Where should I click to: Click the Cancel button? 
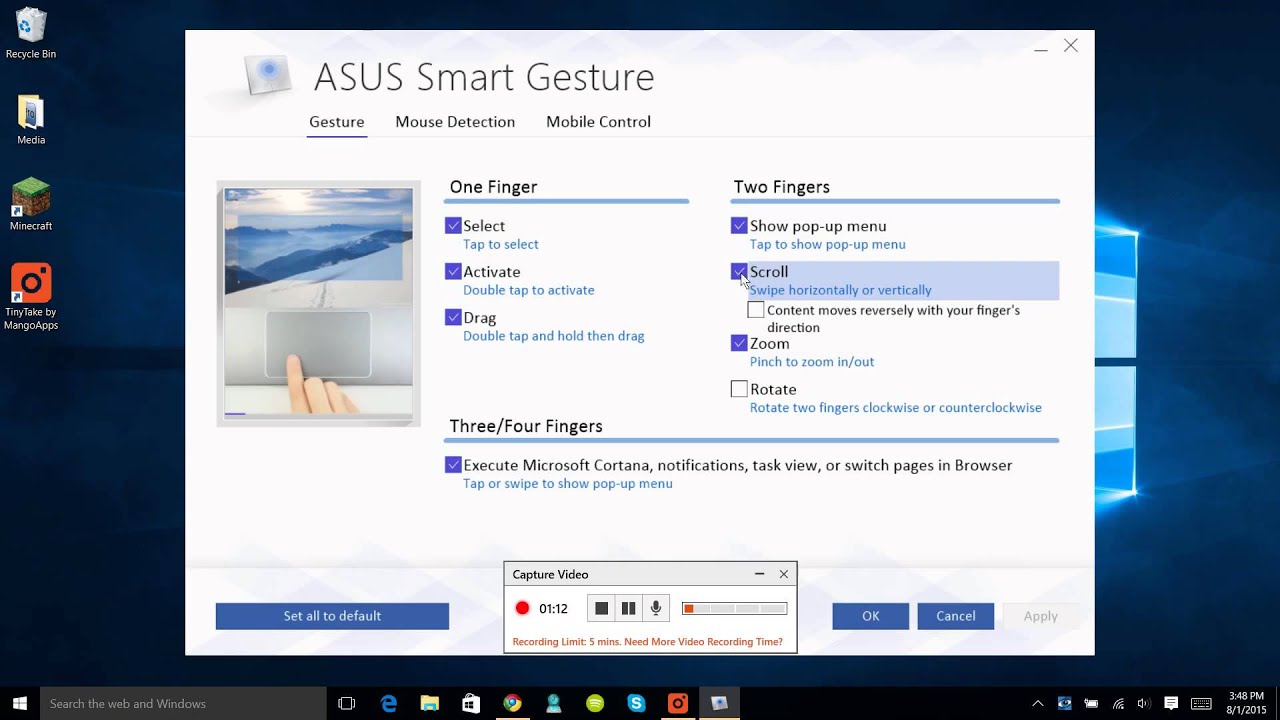pos(956,616)
